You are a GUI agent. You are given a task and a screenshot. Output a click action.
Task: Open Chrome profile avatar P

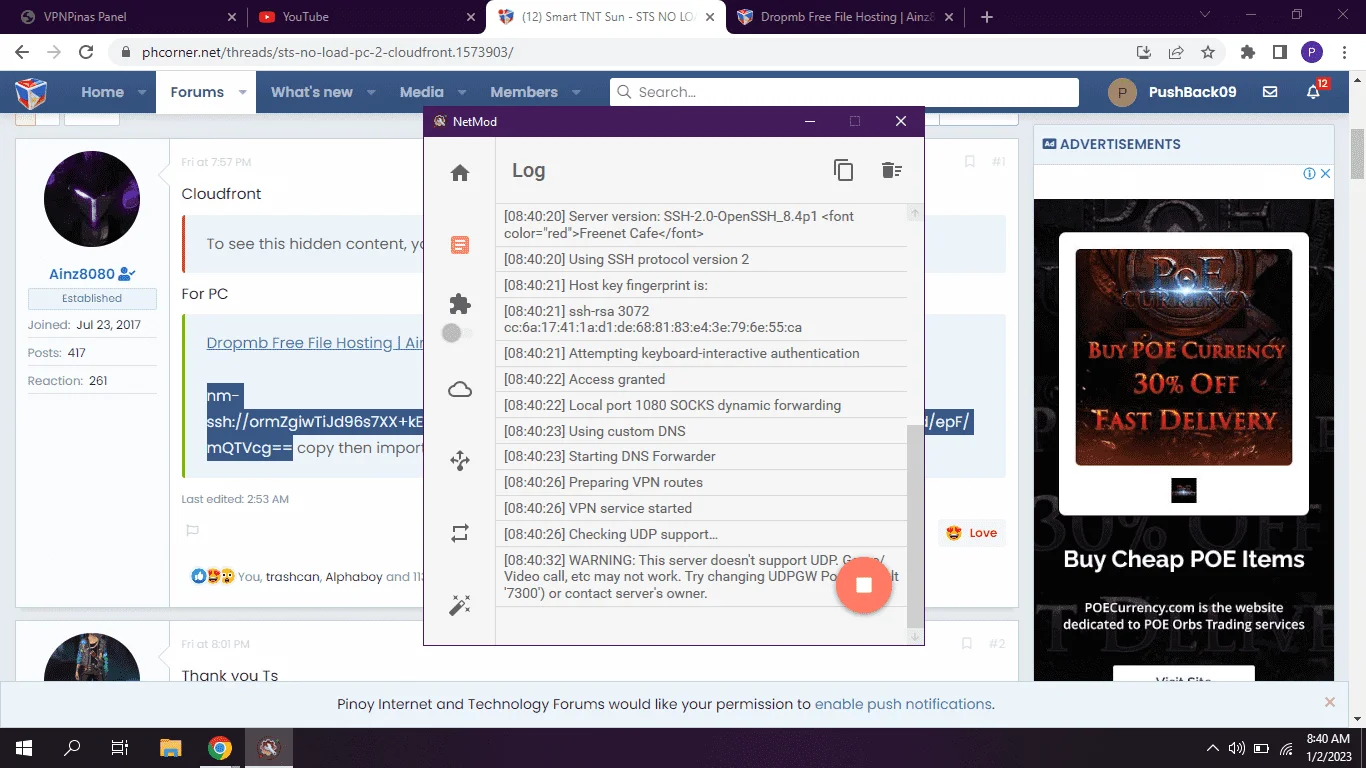[1312, 52]
